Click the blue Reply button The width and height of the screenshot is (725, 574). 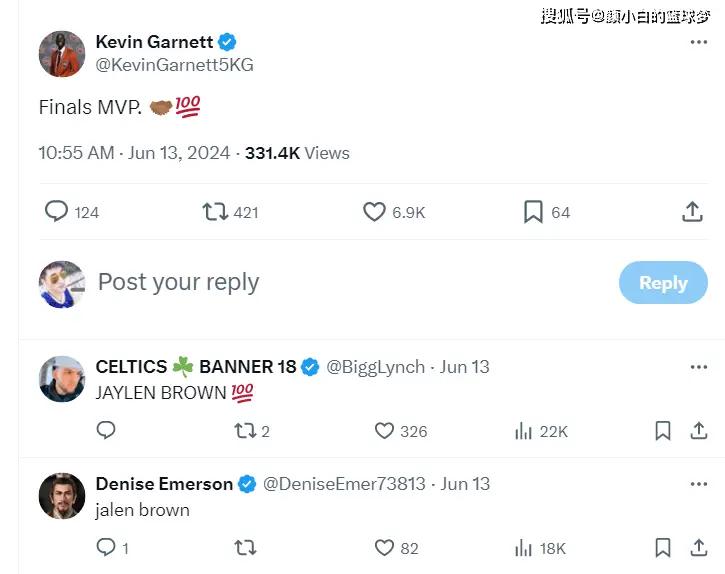(x=663, y=283)
